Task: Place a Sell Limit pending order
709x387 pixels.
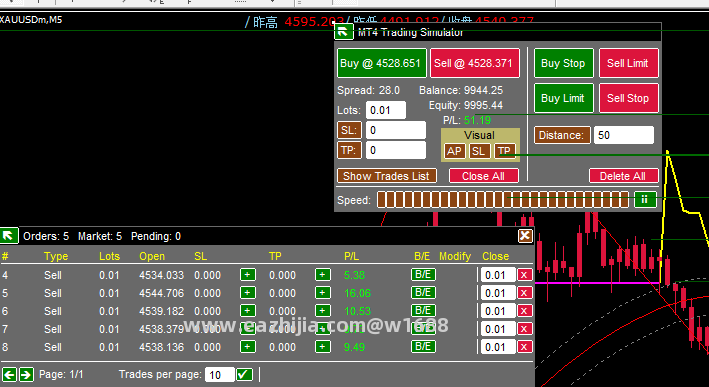Action: (x=628, y=63)
